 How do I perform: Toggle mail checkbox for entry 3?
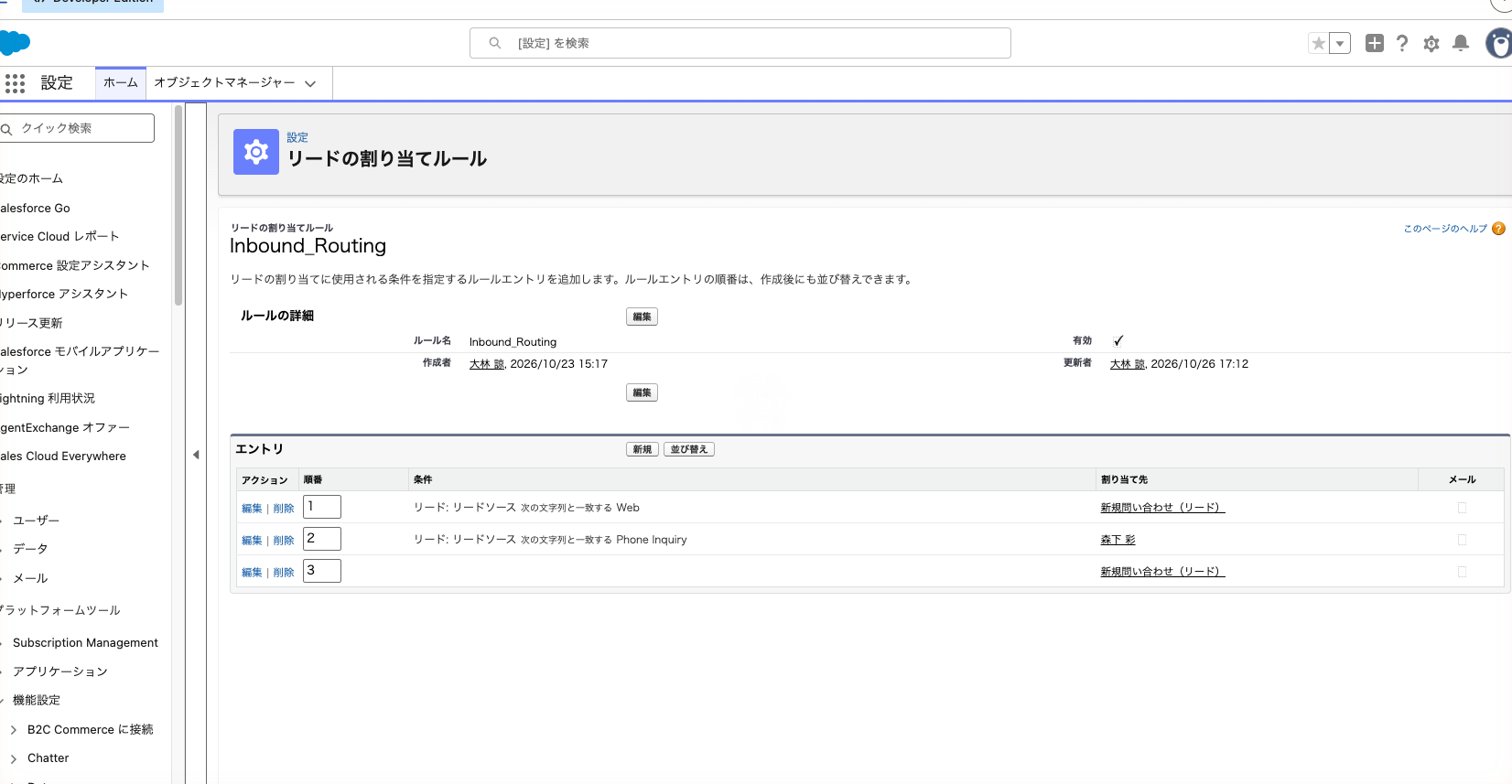(1462, 572)
